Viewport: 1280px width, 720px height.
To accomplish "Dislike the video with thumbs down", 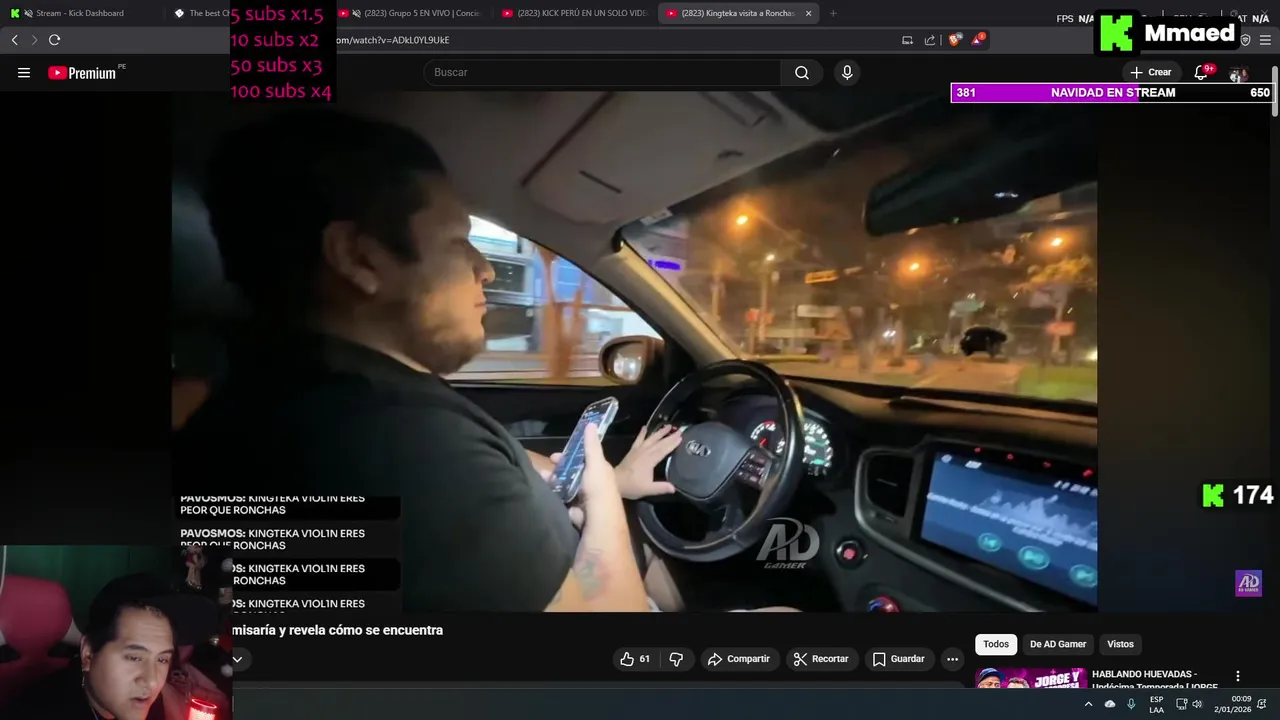I will coord(676,659).
